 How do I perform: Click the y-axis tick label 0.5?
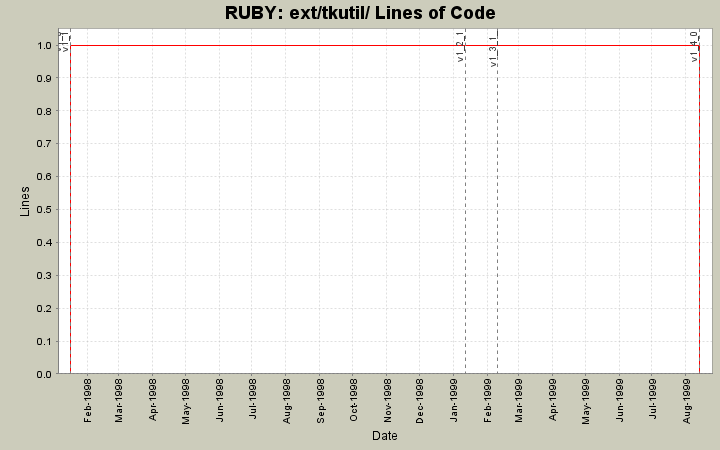(x=44, y=210)
